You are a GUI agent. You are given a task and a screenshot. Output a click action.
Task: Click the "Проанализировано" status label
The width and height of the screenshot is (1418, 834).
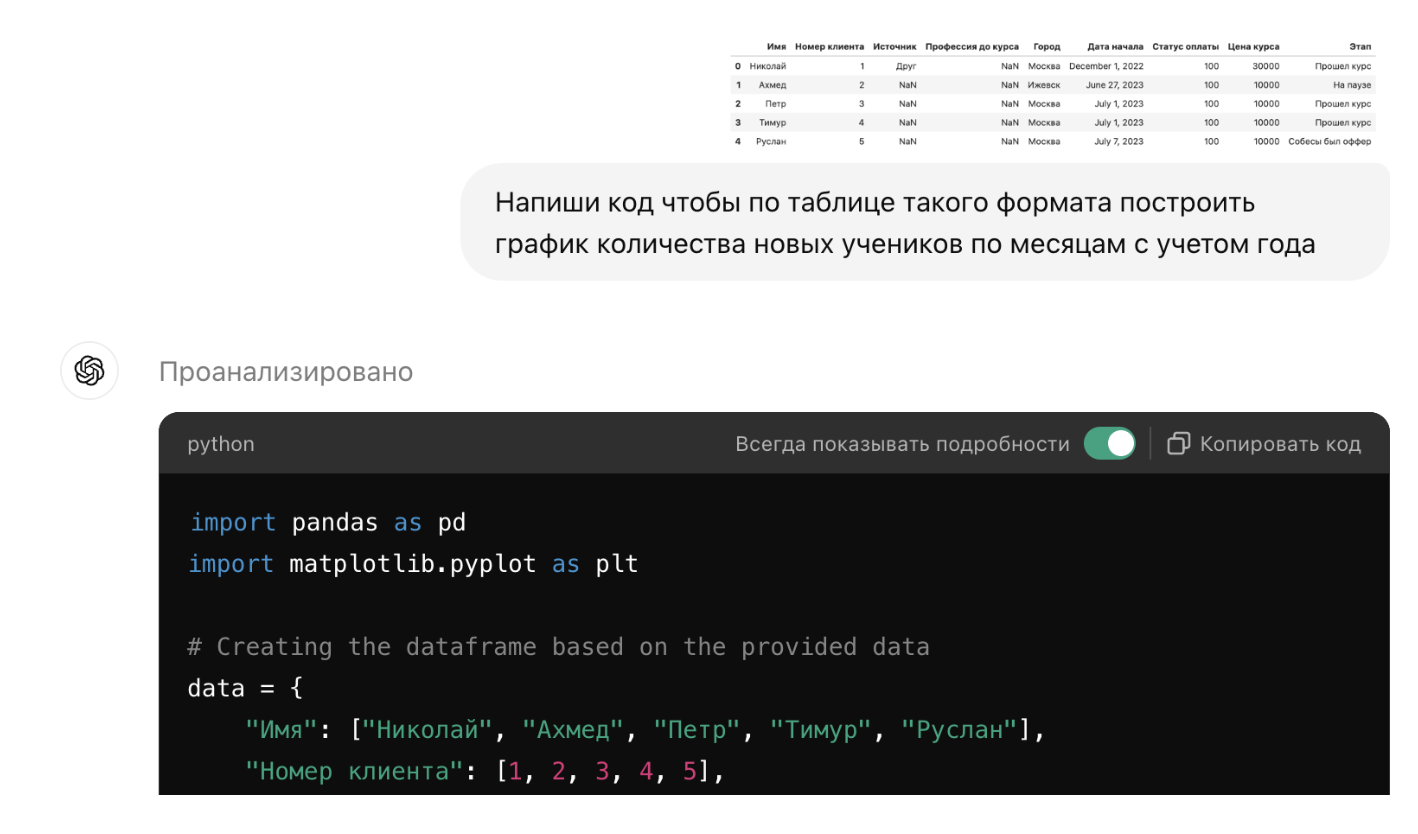(x=286, y=372)
